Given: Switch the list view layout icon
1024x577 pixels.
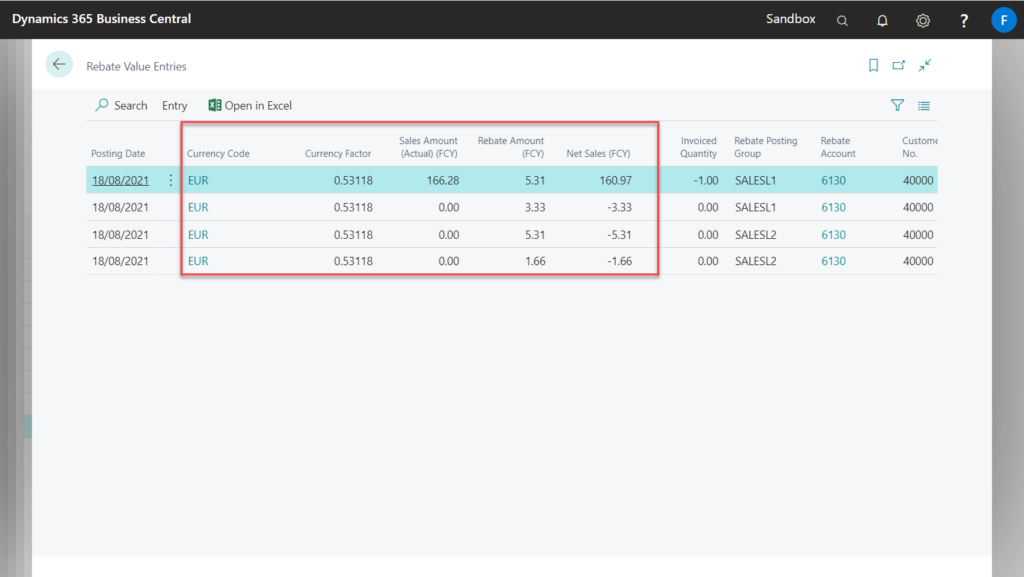Looking at the screenshot, I should pos(924,105).
